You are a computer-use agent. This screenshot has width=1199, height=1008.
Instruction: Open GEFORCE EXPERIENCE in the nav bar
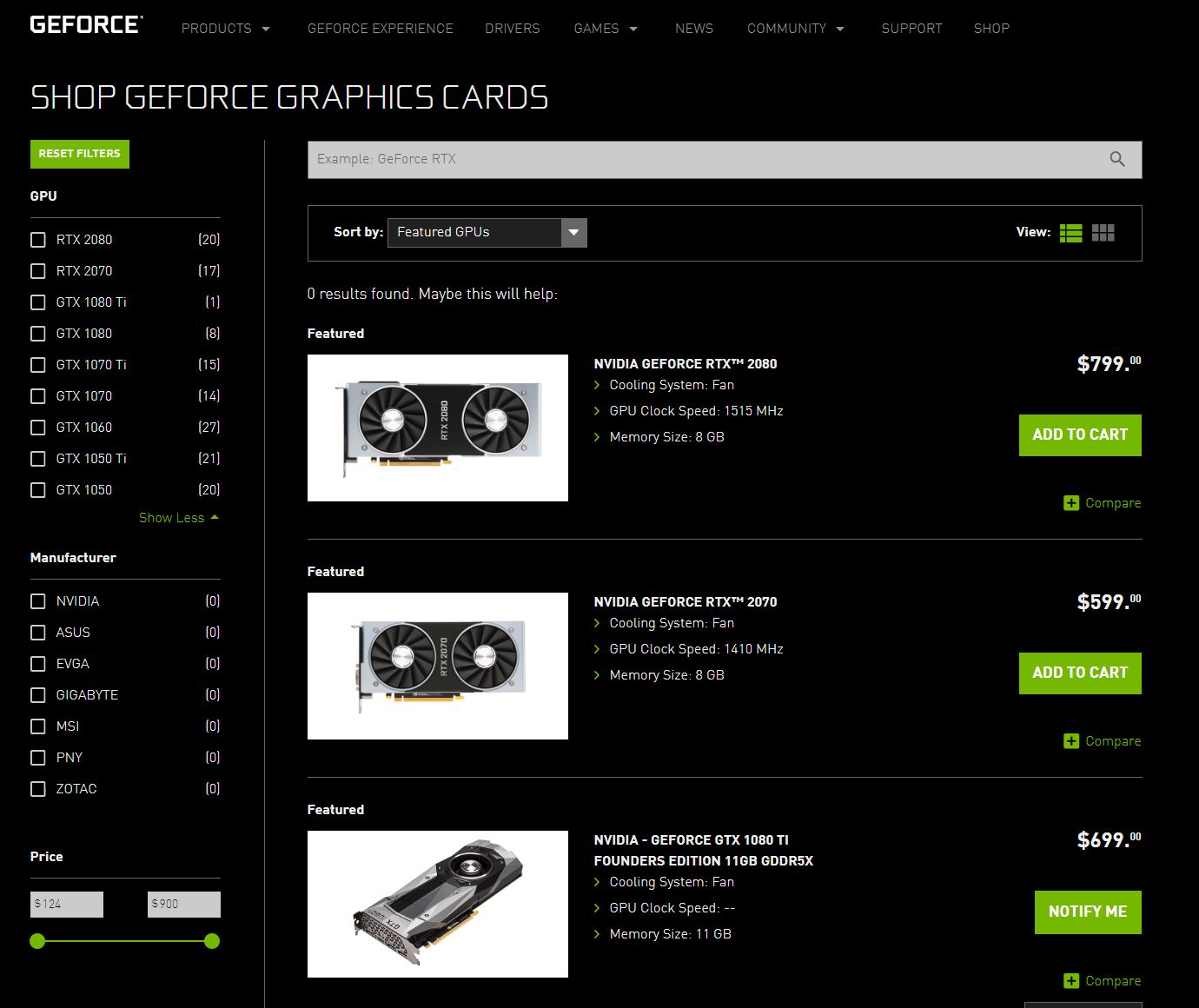(381, 29)
